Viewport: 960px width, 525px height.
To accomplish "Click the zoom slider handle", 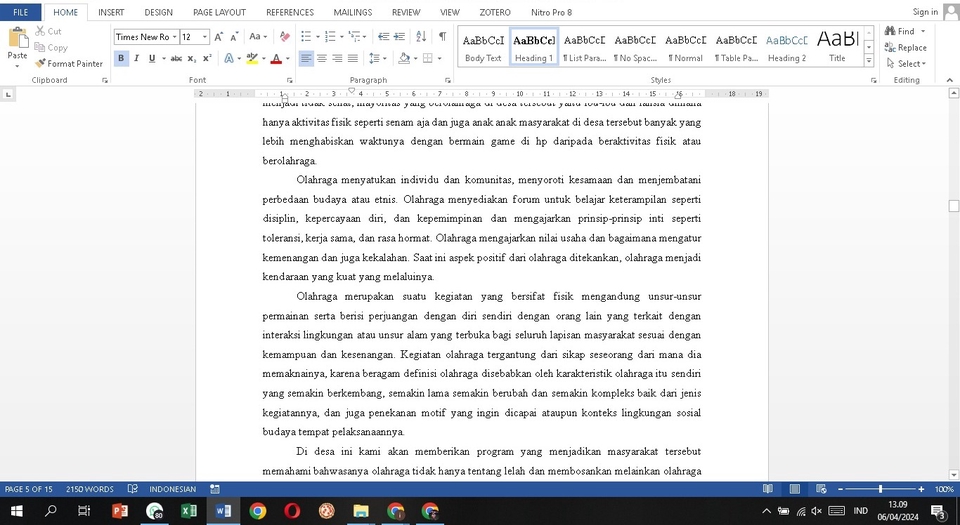I will point(880,489).
